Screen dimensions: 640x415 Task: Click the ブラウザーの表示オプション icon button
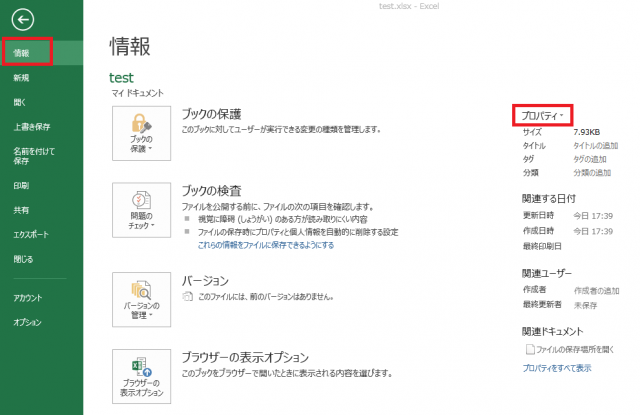point(143,376)
